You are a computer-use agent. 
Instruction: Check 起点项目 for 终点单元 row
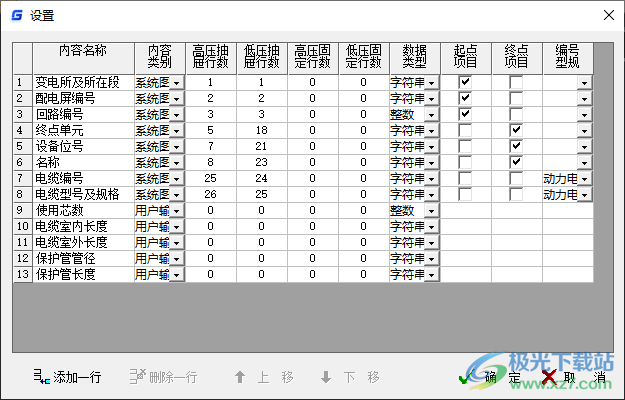click(x=465, y=130)
